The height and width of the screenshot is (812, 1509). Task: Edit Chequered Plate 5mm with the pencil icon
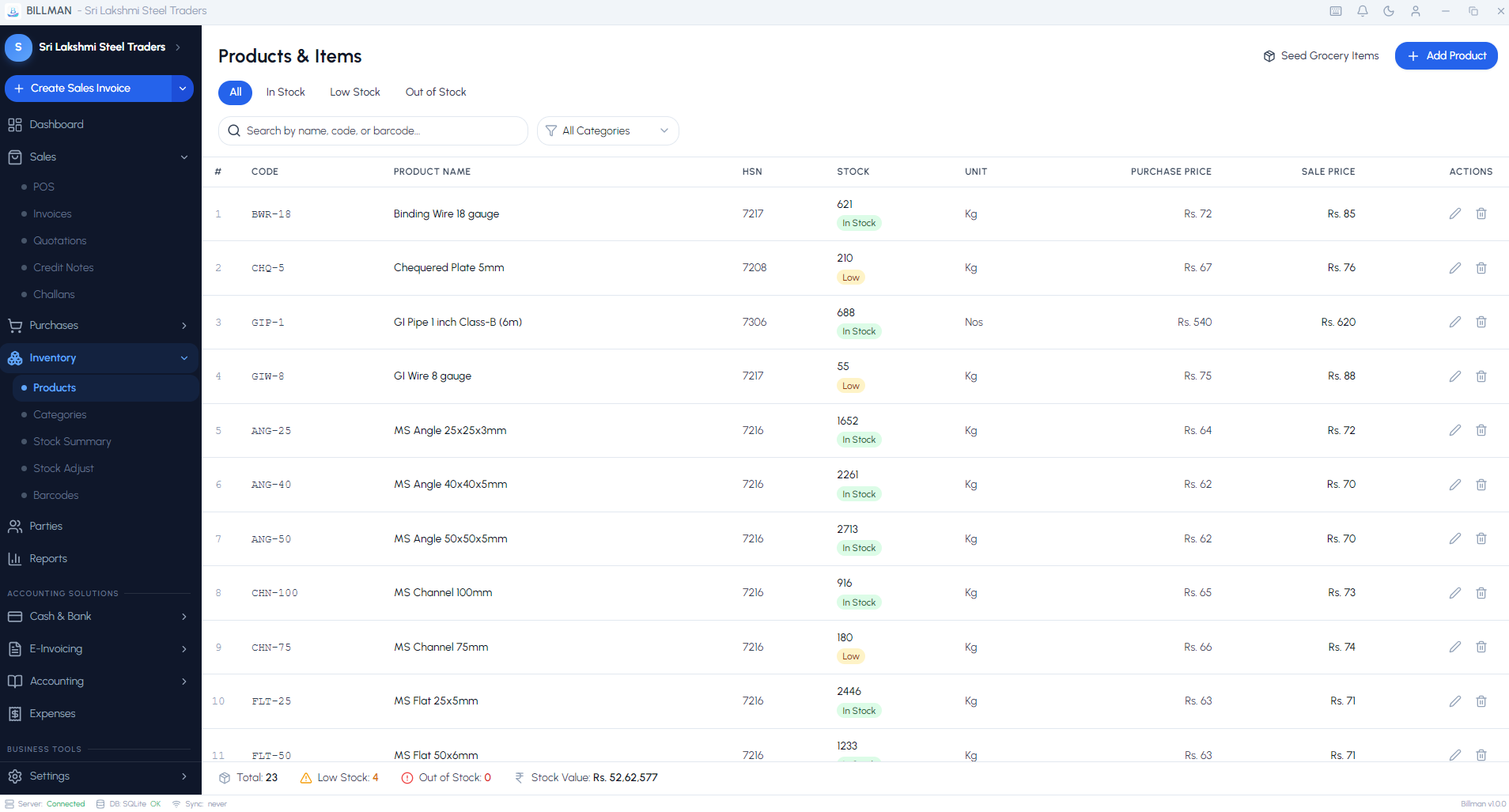point(1454,268)
